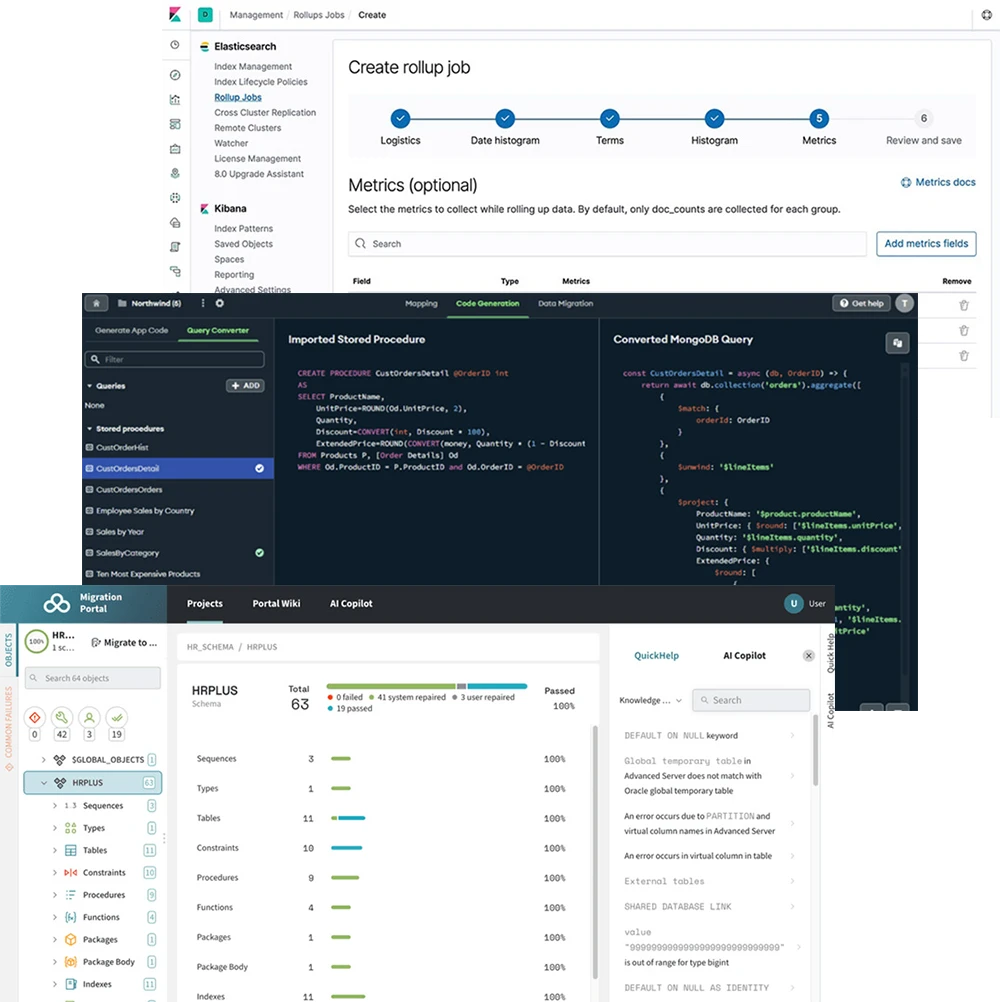The image size is (1000, 1002).
Task: Click the system repaired wrench icon
Action: pyautogui.click(x=62, y=717)
